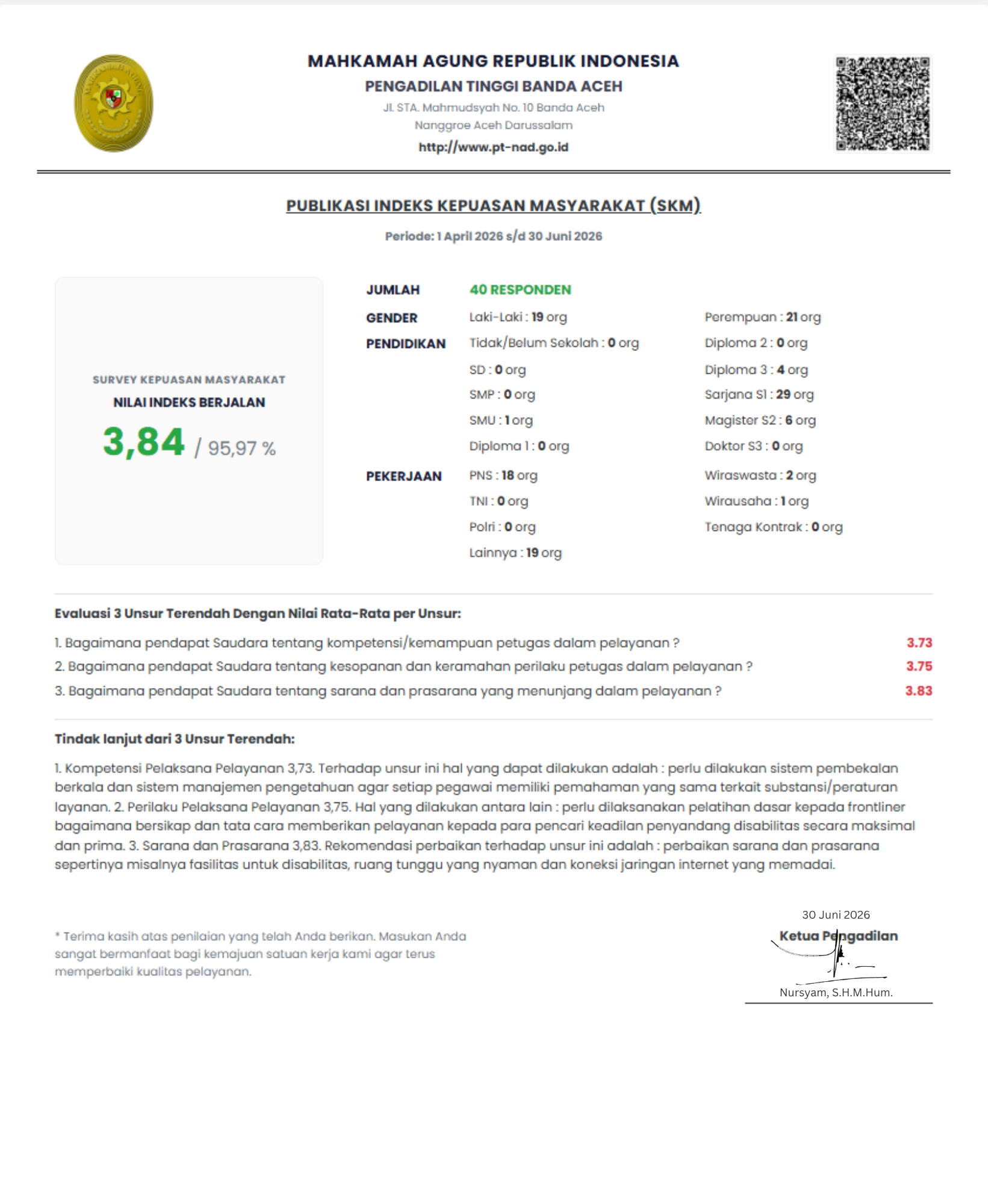This screenshot has width=988, height=1204.
Task: Click the Mahkamah Agung gold emblem logo
Action: [114, 104]
